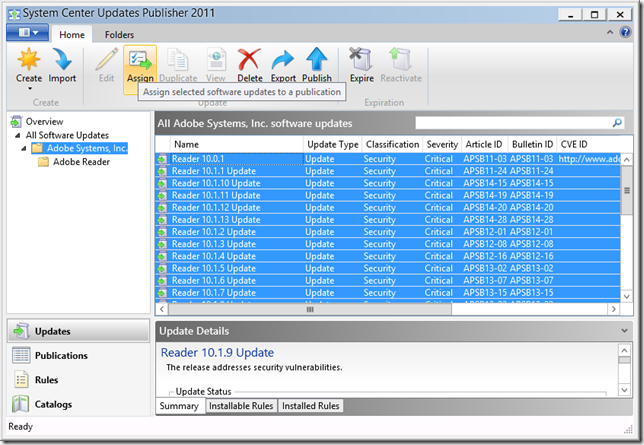This screenshot has height=445, width=644.
Task: Click the Reader 10.1.9 Update details heading
Action: (x=217, y=353)
